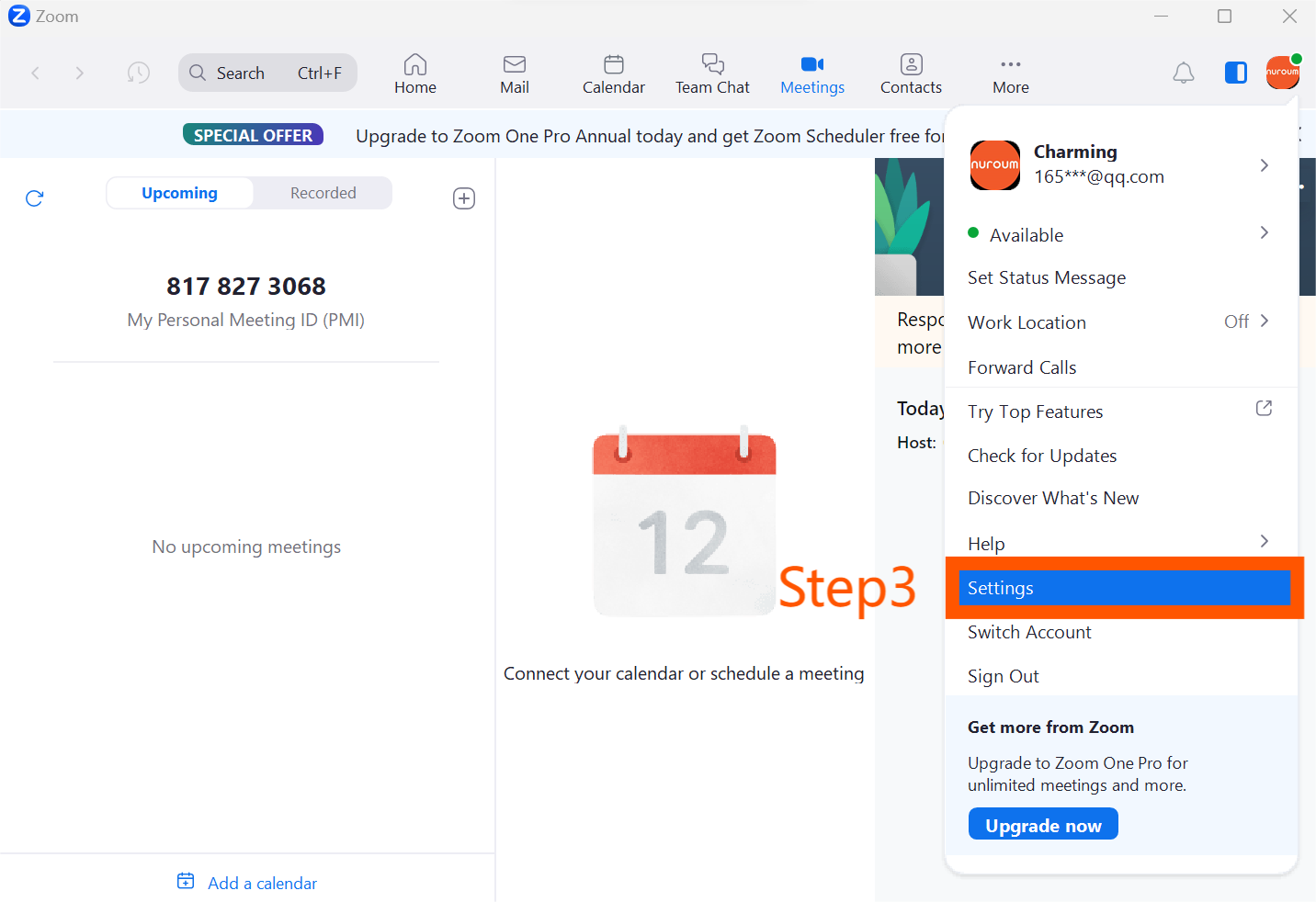This screenshot has height=902, width=1316.
Task: Click the plus icon to schedule meeting
Action: pyautogui.click(x=464, y=198)
